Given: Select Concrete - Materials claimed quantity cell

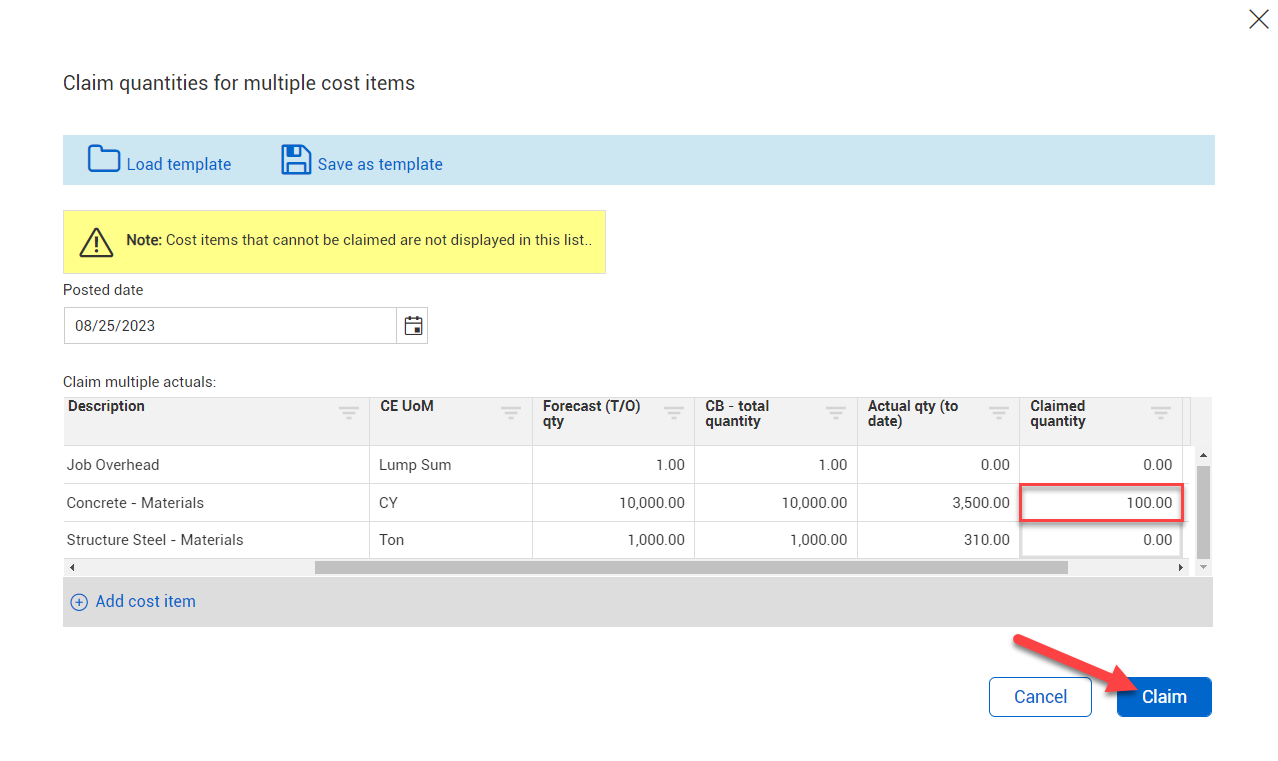Looking at the screenshot, I should click(x=1101, y=502).
